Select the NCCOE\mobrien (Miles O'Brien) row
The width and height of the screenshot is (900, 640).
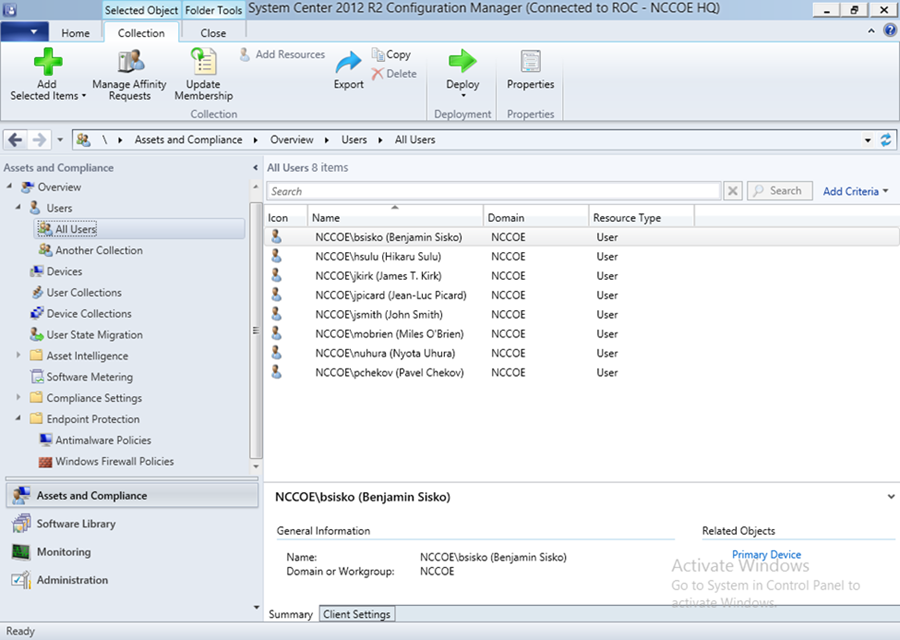[x=581, y=333]
